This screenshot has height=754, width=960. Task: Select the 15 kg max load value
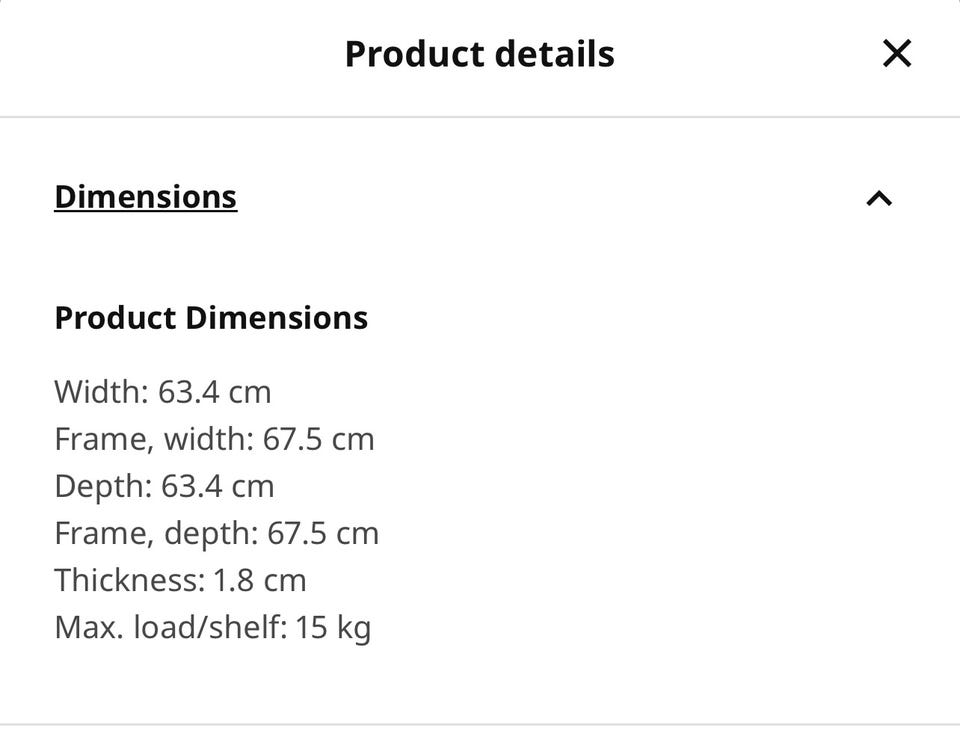coord(333,628)
